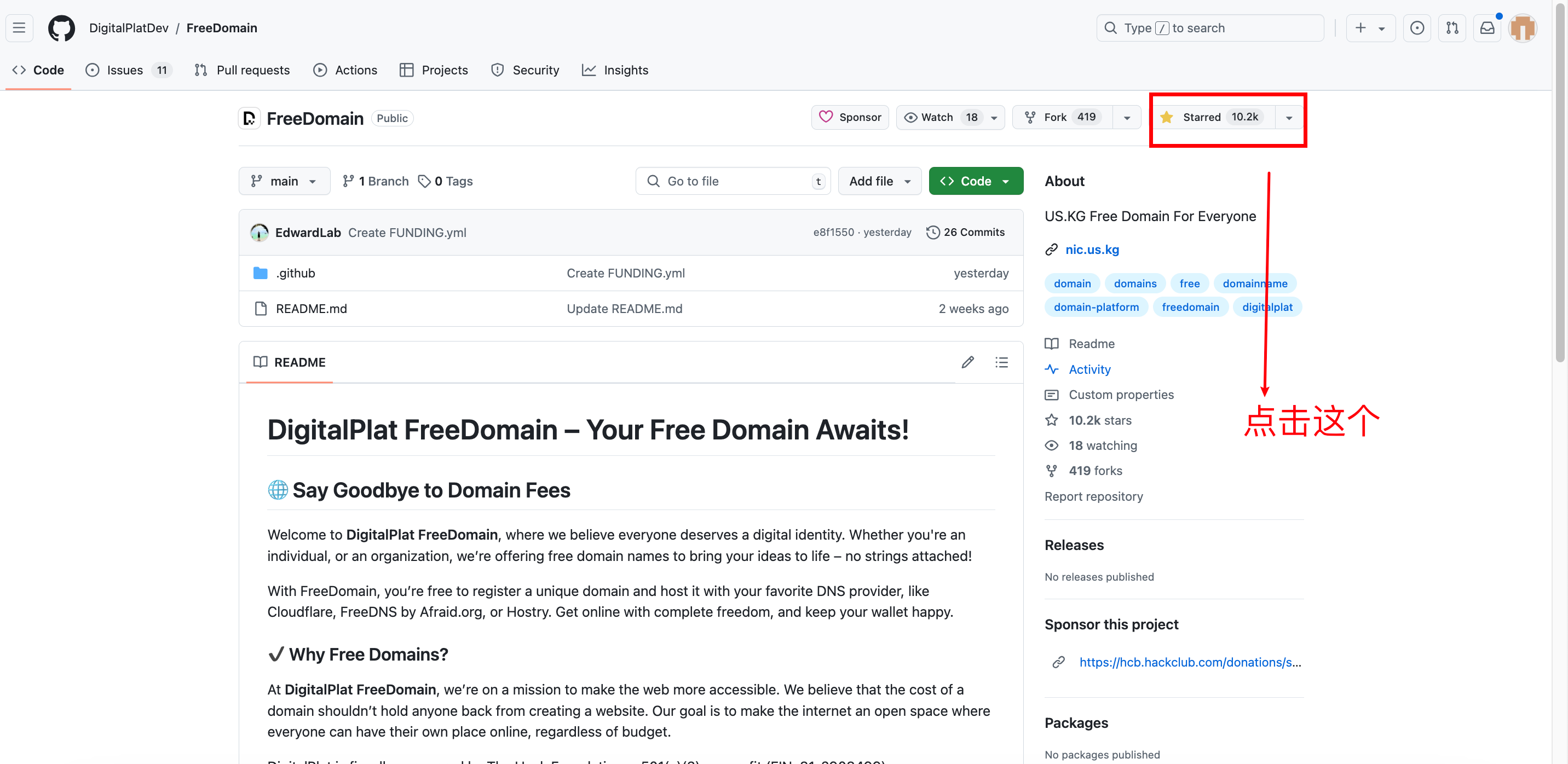
Task: Click the FreeDomain repository logo icon
Action: click(x=249, y=118)
